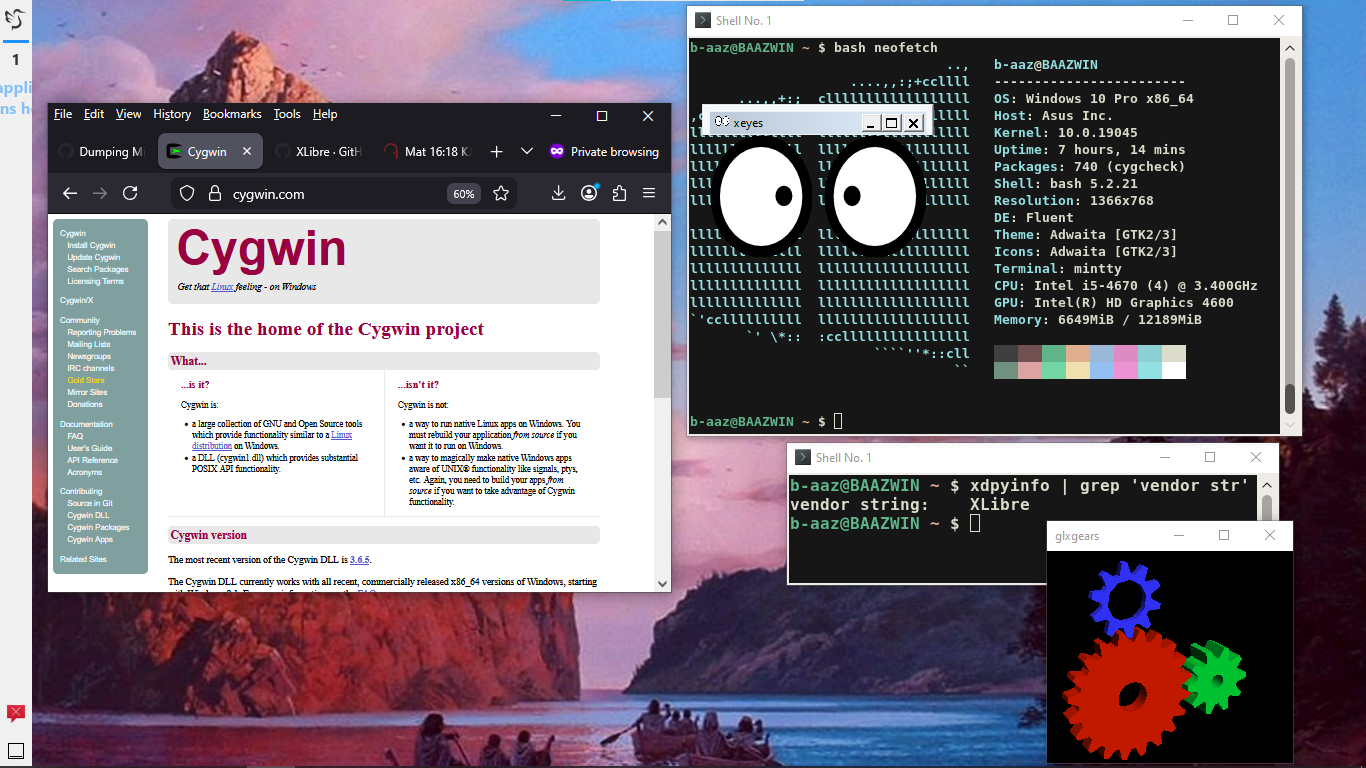Click the site security padlock icon

coord(214,194)
